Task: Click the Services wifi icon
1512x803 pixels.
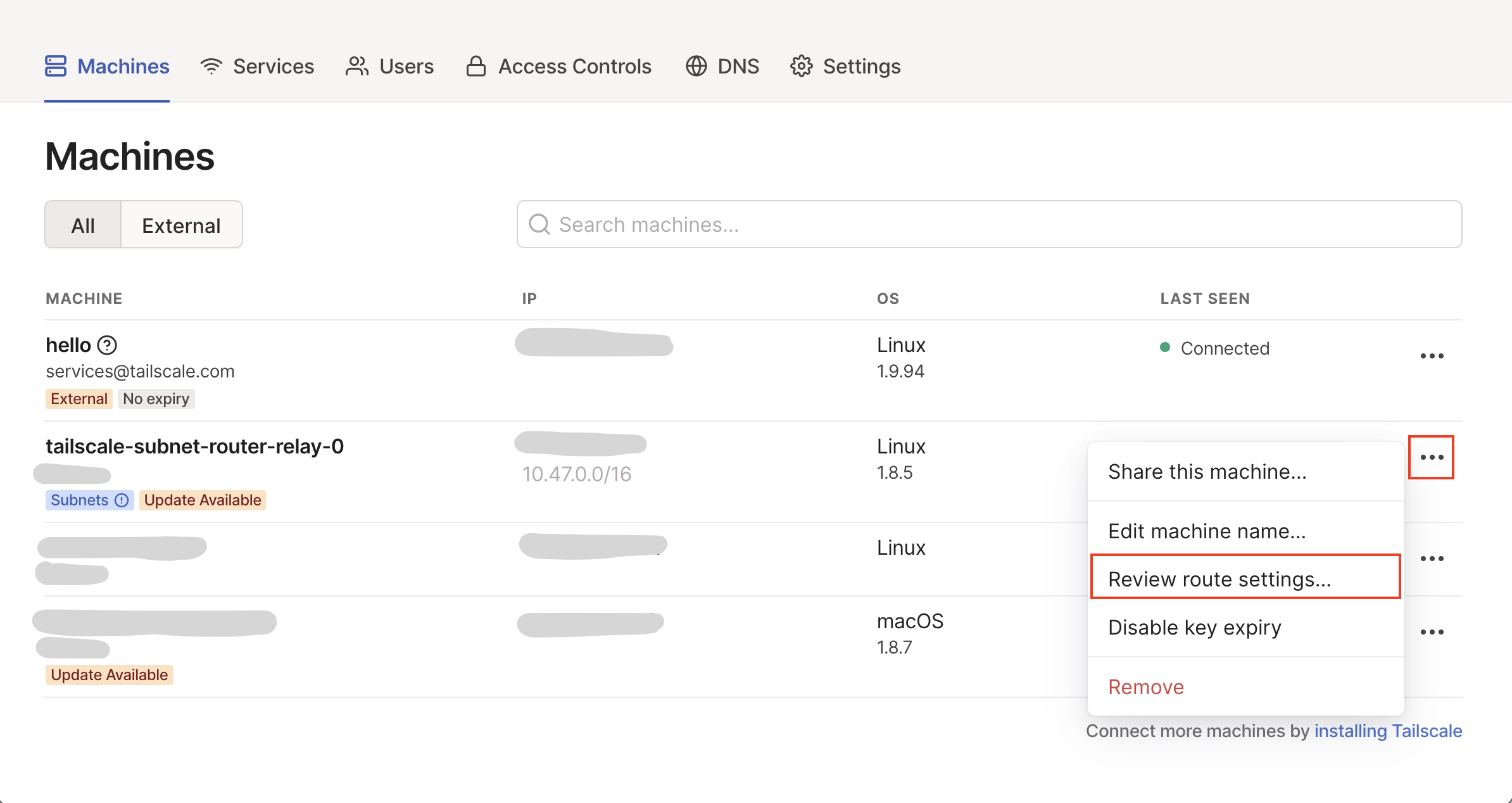Action: 211,66
